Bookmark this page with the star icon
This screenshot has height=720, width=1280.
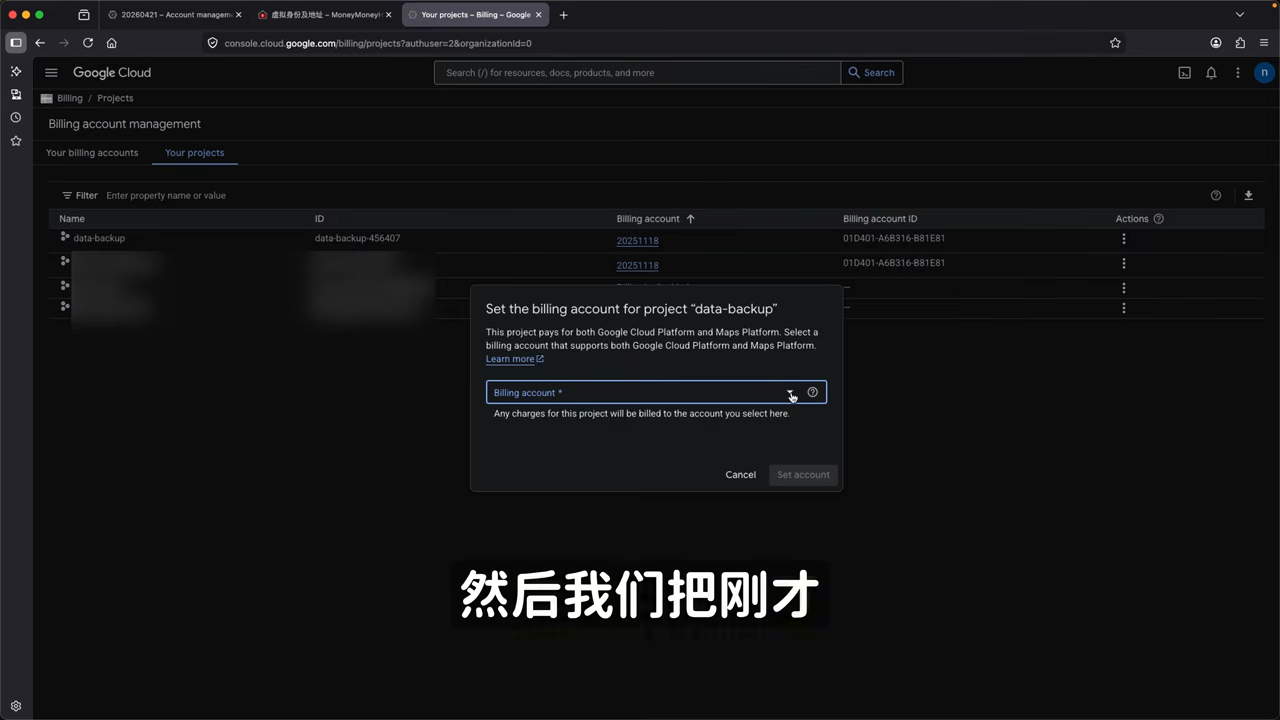point(1115,43)
